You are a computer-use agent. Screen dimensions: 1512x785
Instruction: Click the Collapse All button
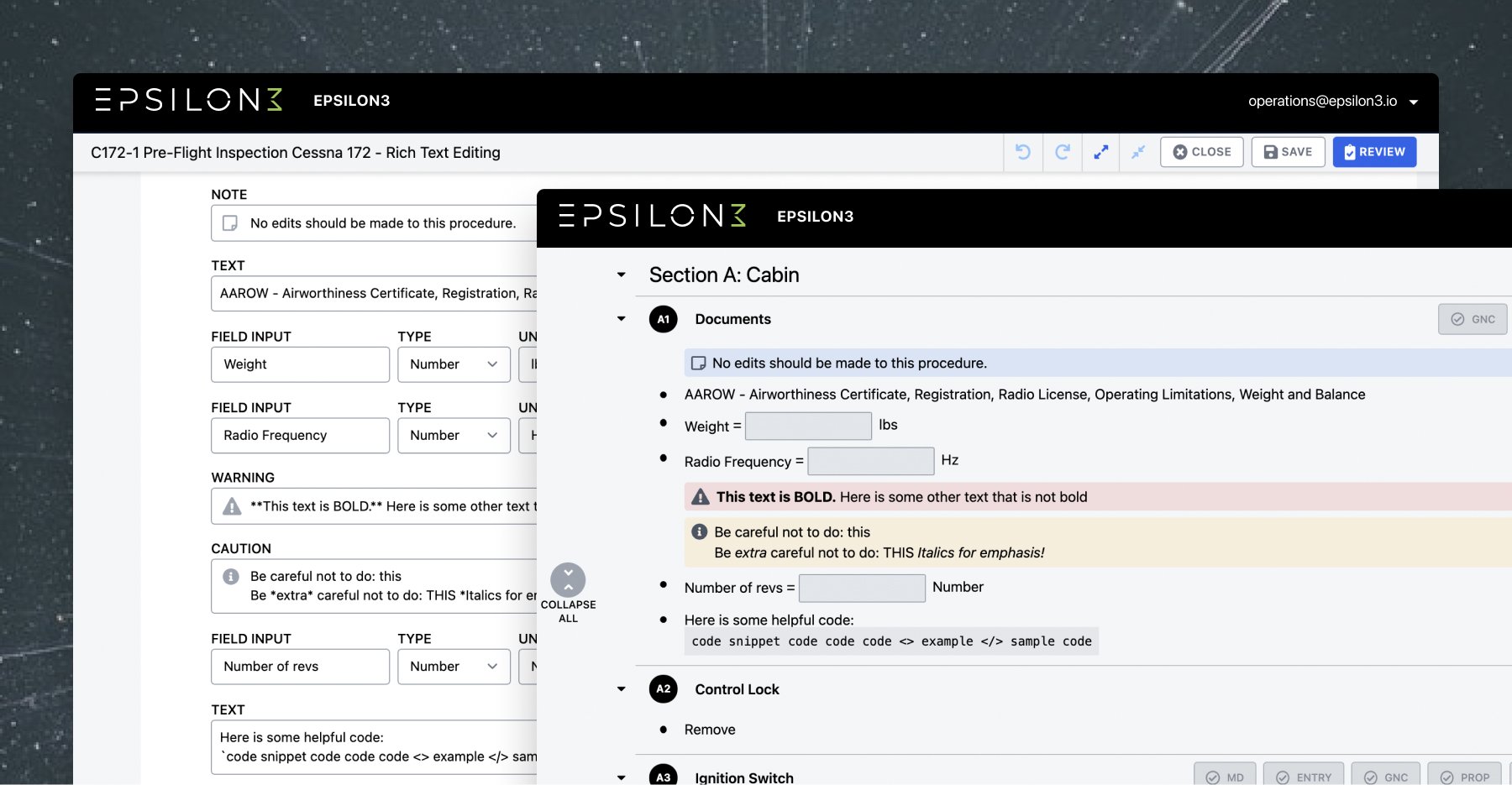[x=569, y=594]
